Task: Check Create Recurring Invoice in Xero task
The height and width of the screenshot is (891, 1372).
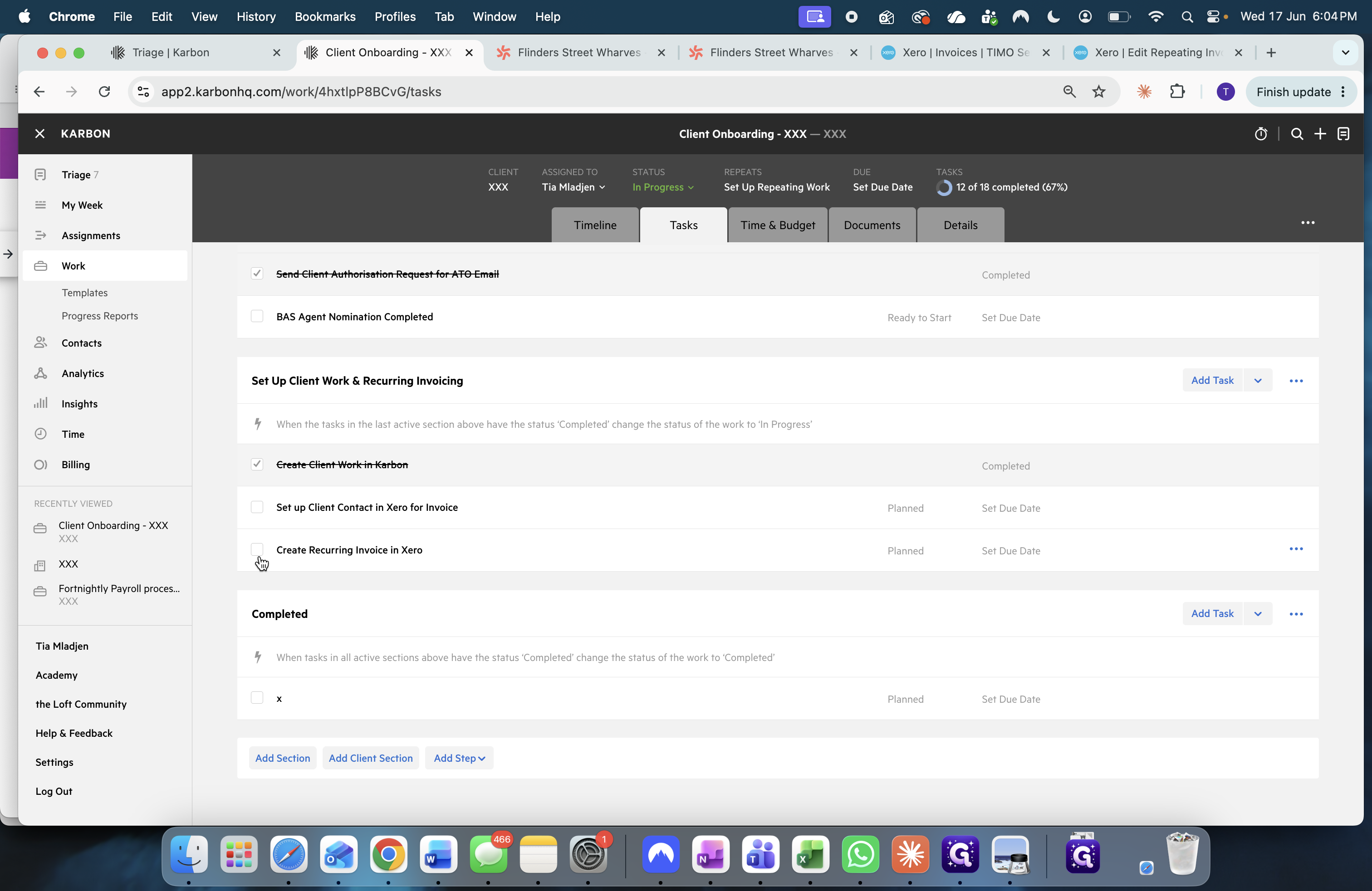Action: pos(257,549)
